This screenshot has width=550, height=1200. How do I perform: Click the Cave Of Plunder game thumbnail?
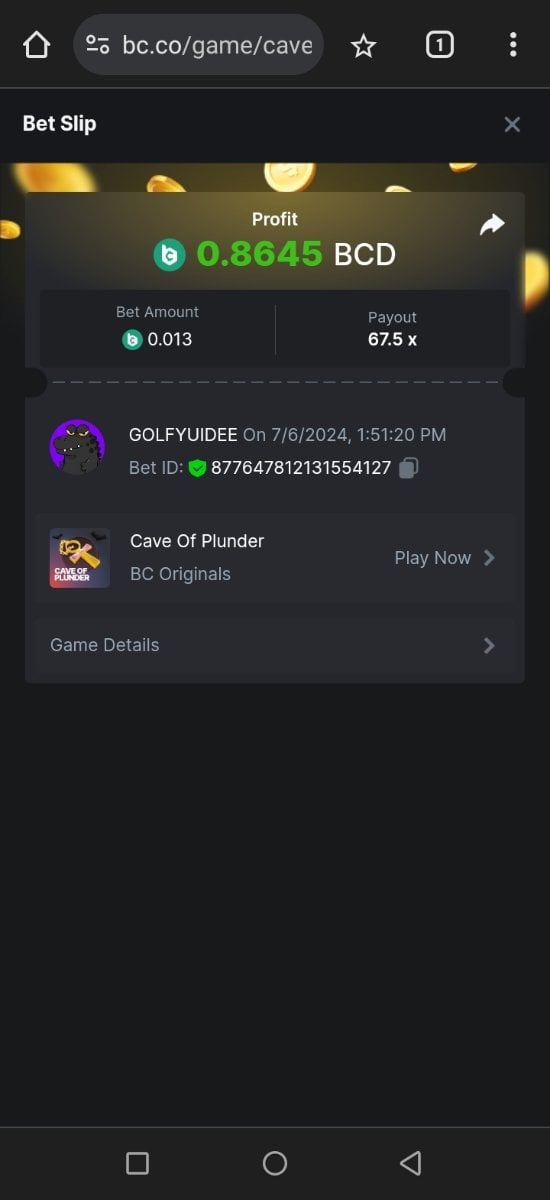80,557
